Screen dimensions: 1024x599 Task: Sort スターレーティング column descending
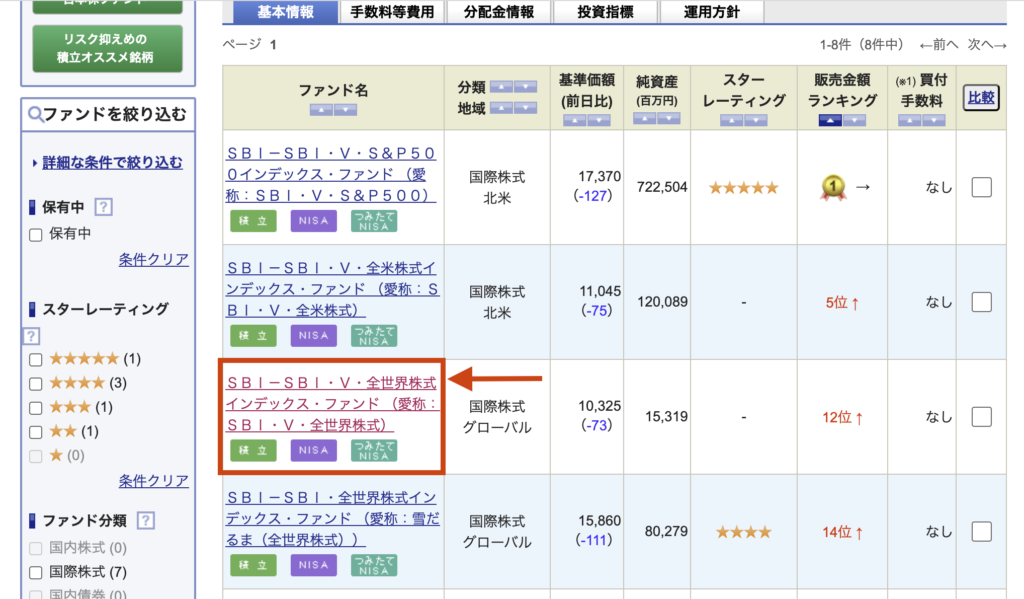click(756, 120)
